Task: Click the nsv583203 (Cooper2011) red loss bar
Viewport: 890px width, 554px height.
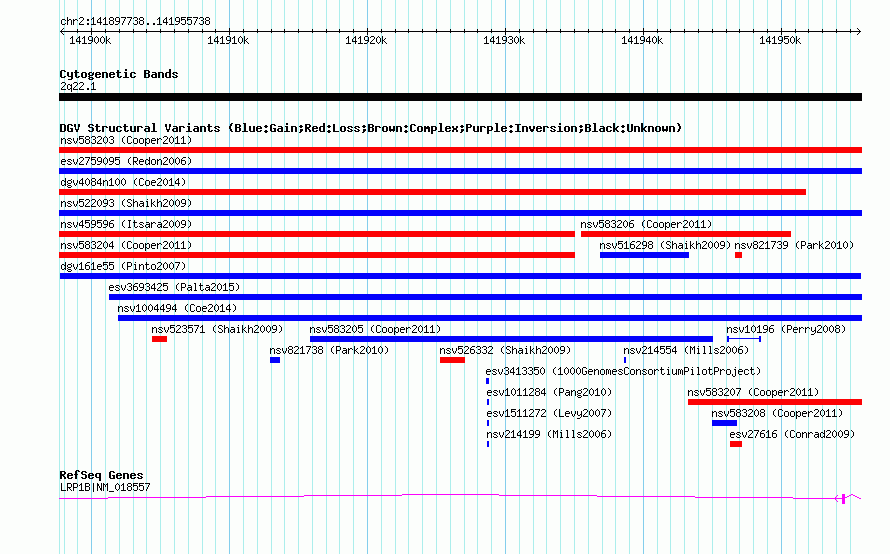Action: coord(460,150)
